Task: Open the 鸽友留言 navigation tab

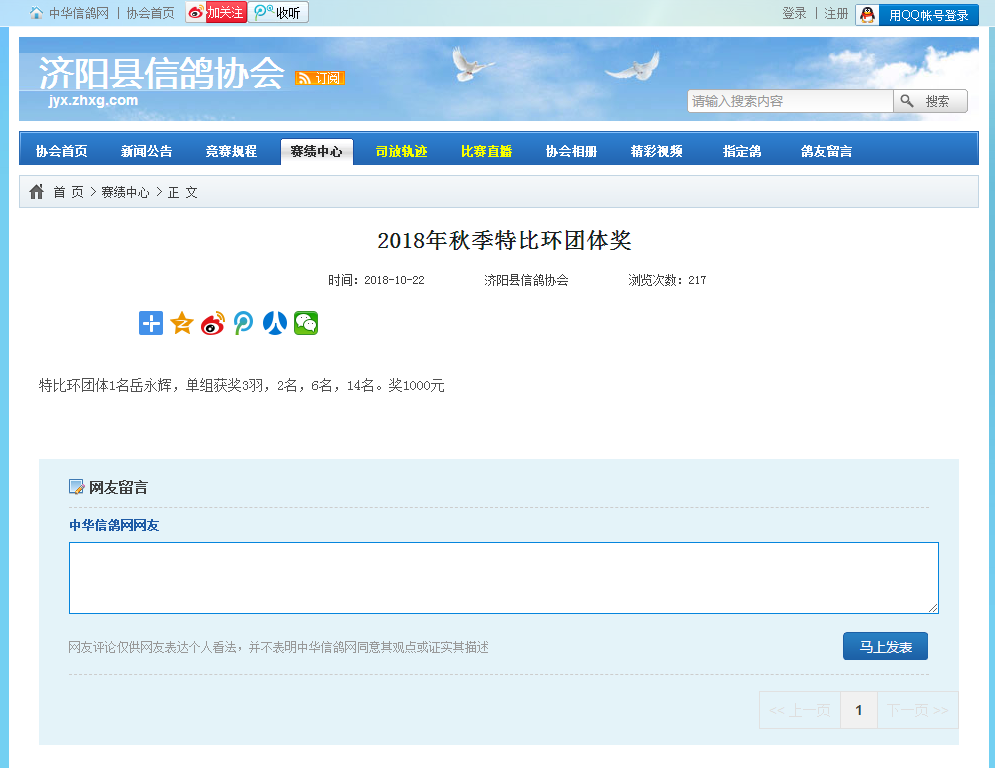Action: (x=827, y=151)
